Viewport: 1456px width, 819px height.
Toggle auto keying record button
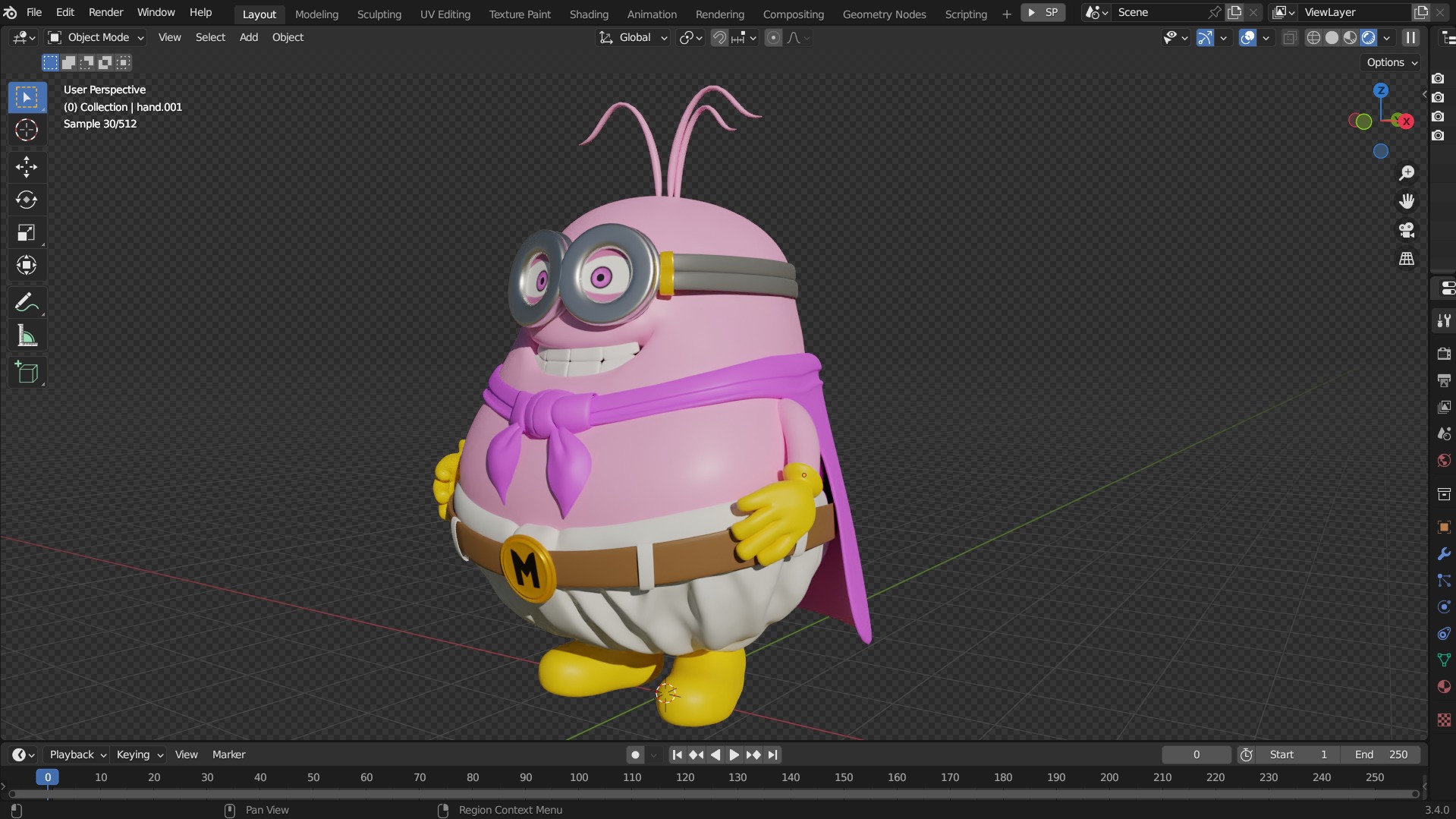click(x=636, y=754)
